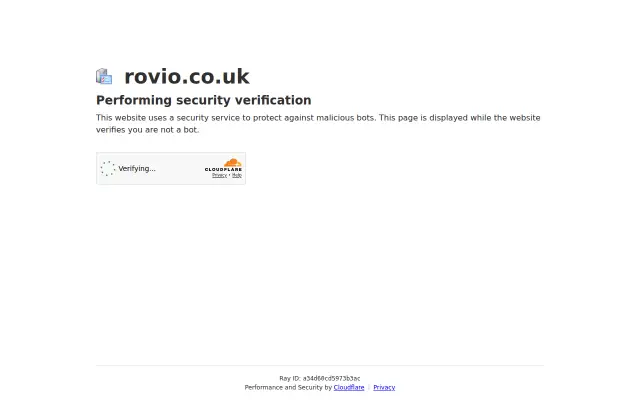Click the rovio.co.uk site favicon icon

point(104,76)
